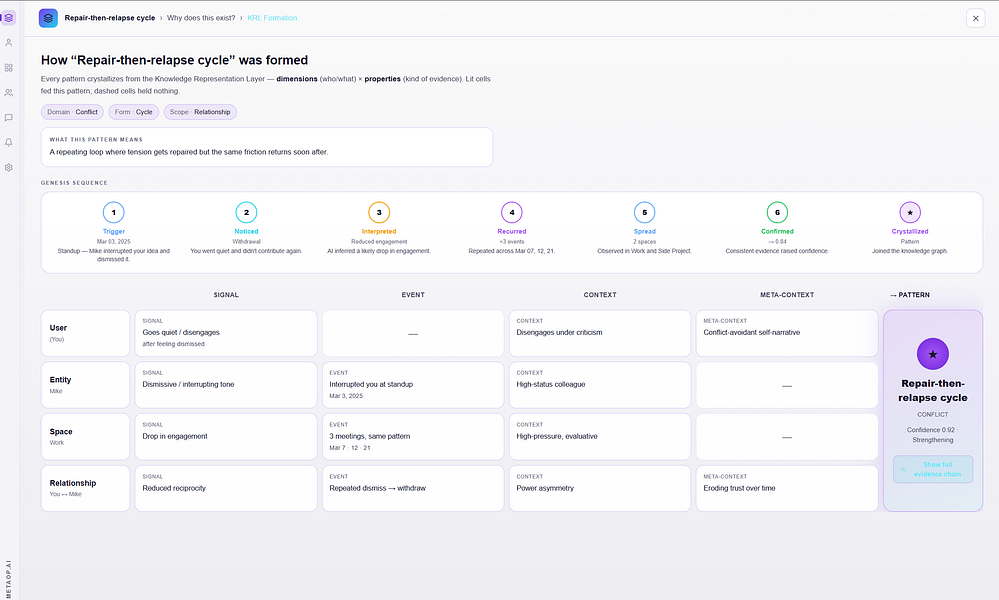
Task: Open the grid dashboard sidebar icon
Action: 9,68
